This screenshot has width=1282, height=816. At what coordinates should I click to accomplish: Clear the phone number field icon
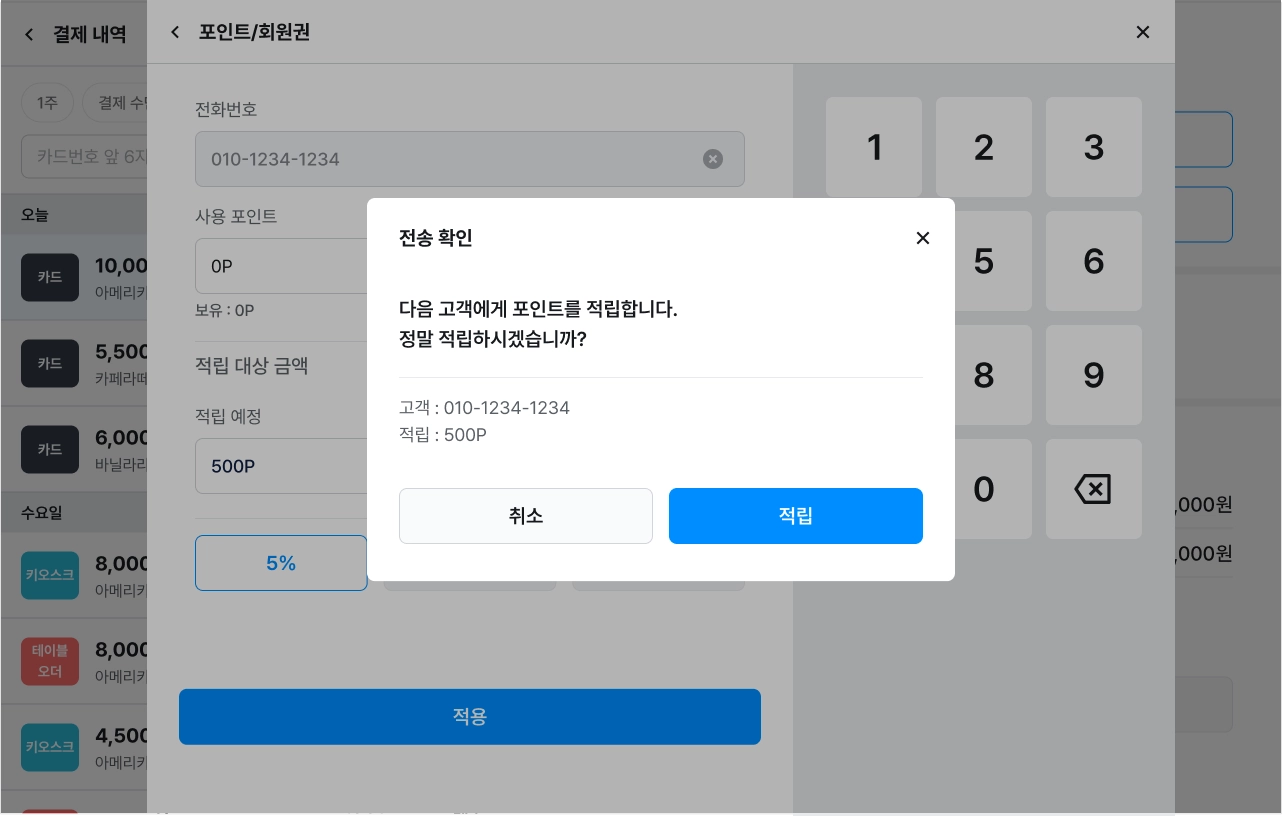(x=713, y=159)
